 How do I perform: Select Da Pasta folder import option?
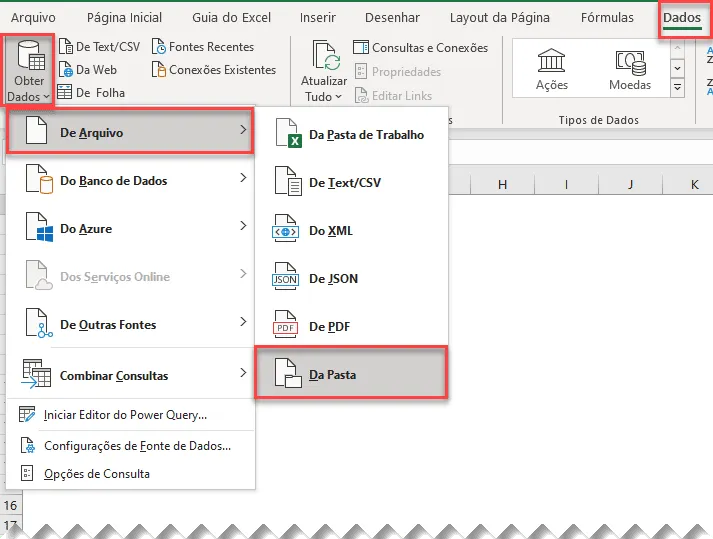tap(351, 373)
